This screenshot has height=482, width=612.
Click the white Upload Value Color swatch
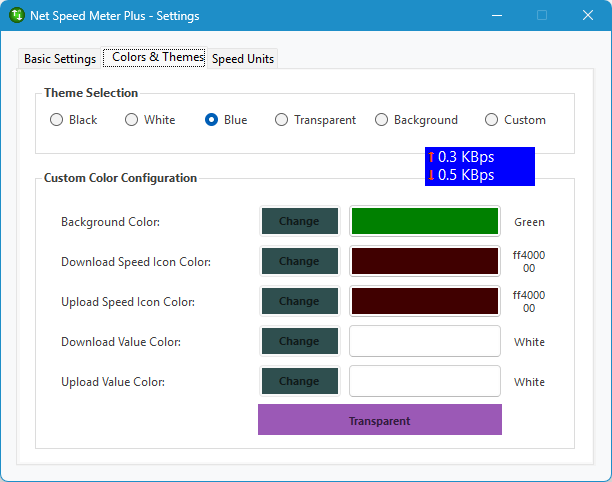click(424, 381)
